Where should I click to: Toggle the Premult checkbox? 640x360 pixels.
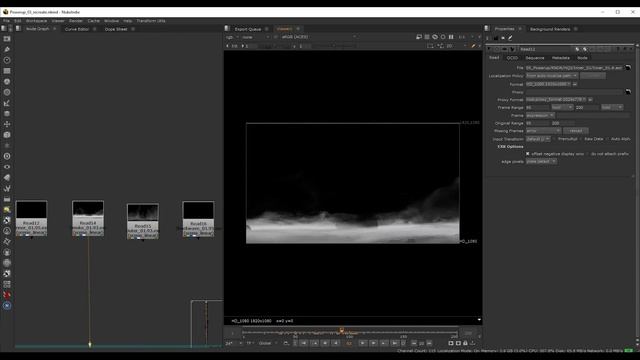[x=554, y=139]
